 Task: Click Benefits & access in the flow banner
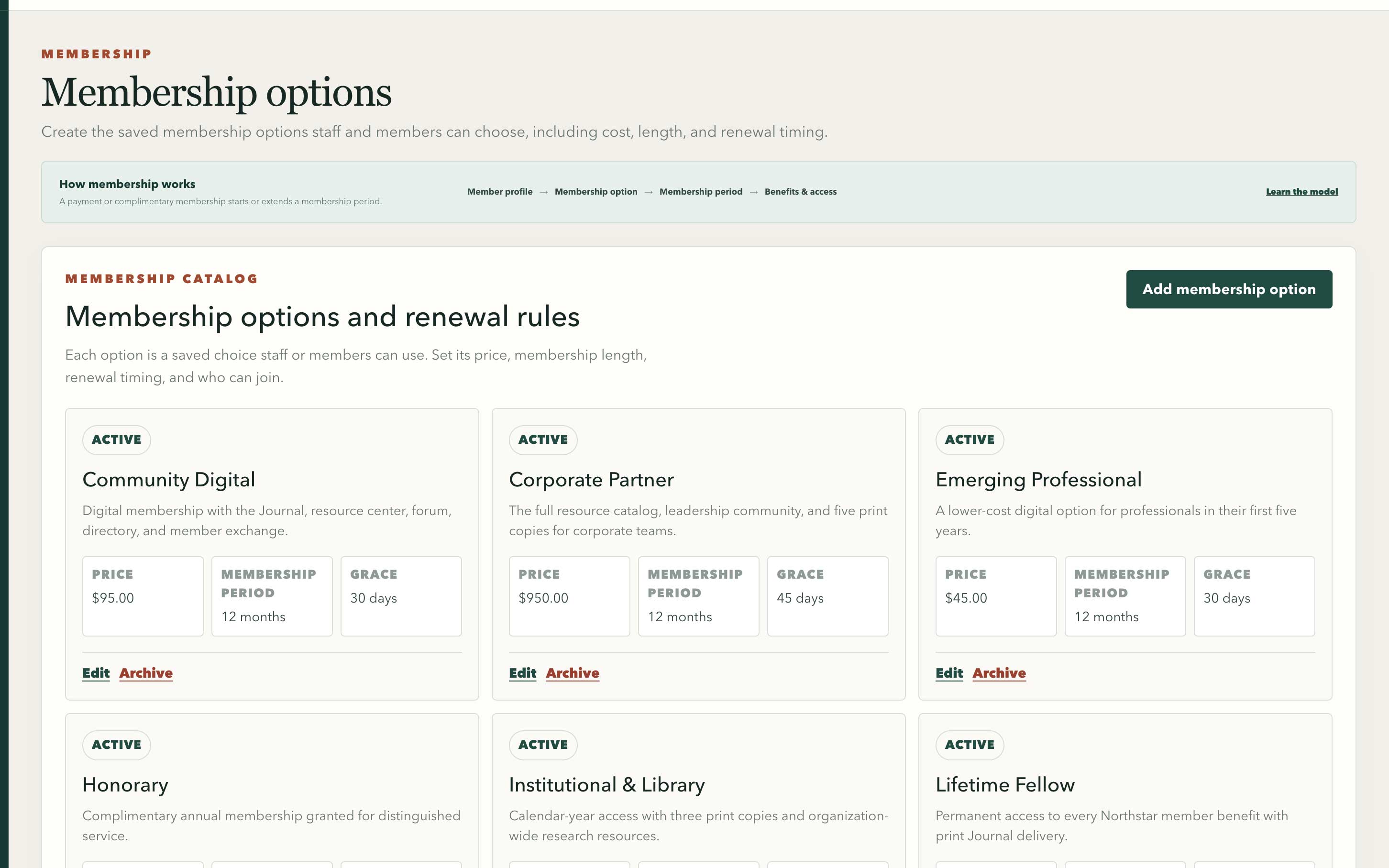pos(801,192)
